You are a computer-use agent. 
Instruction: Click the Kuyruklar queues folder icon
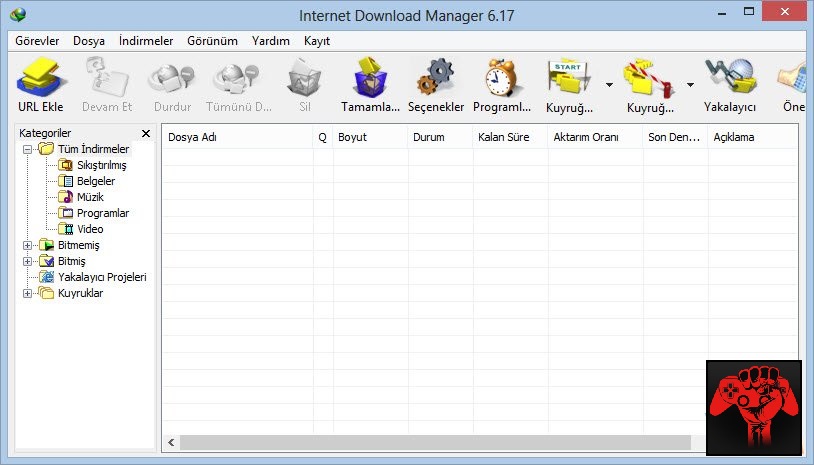point(46,293)
